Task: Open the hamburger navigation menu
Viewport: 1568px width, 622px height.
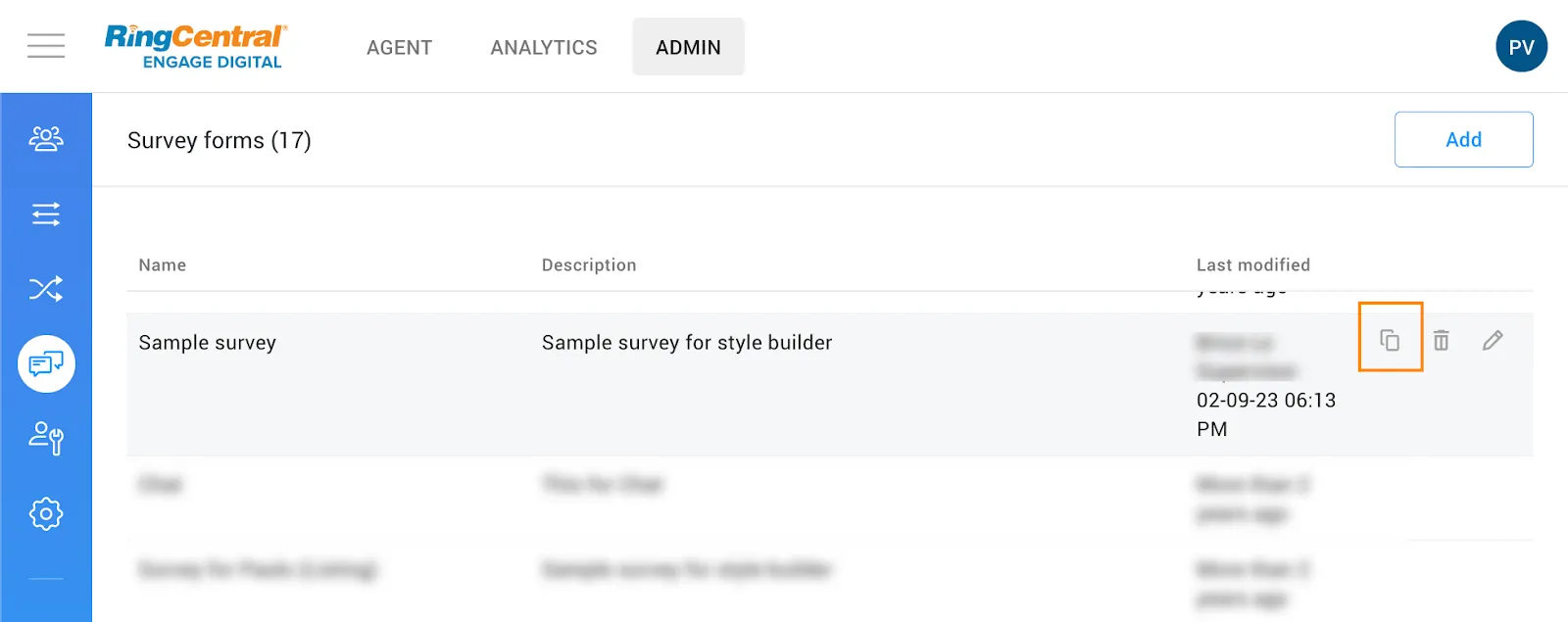Action: 46,46
